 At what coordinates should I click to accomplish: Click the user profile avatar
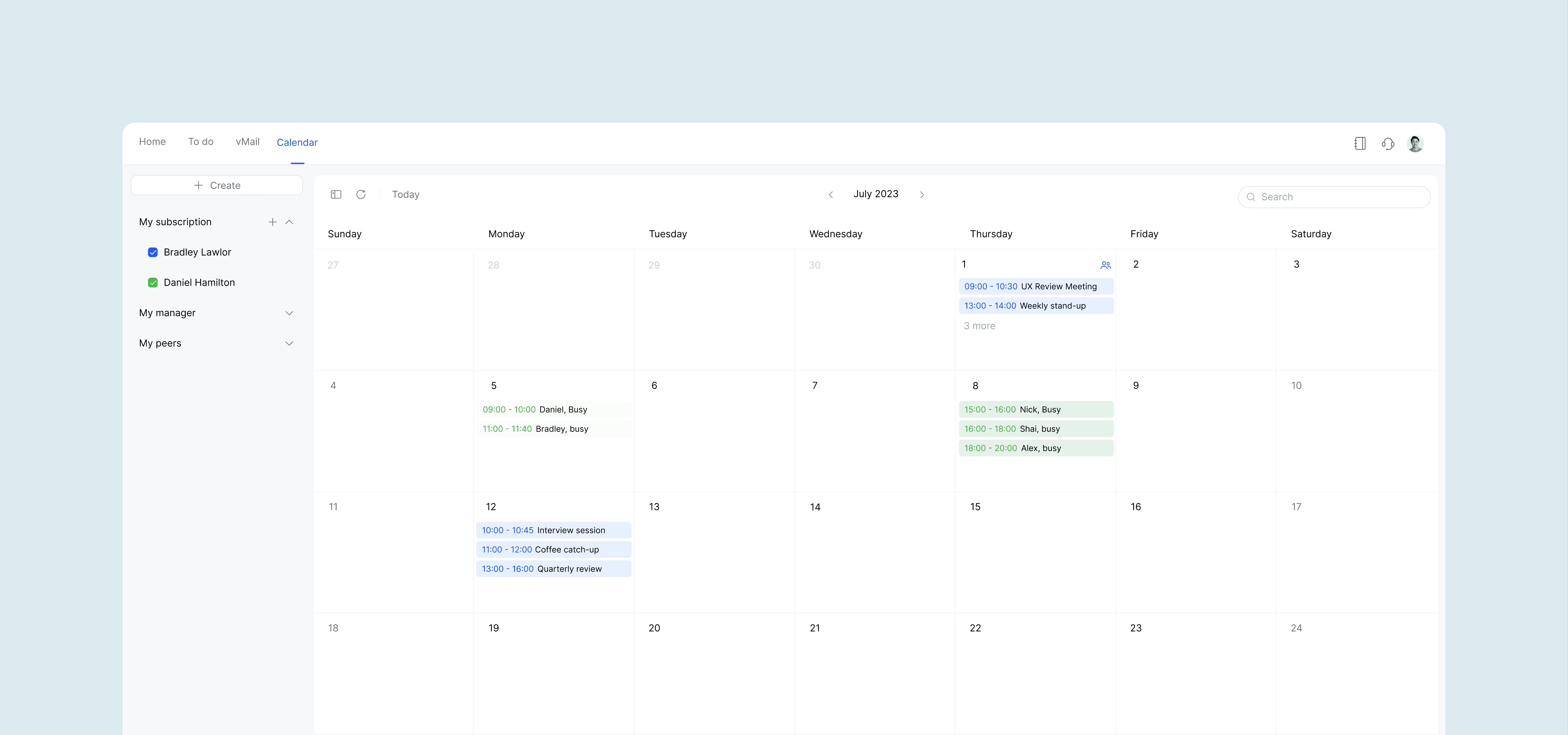tap(1415, 144)
